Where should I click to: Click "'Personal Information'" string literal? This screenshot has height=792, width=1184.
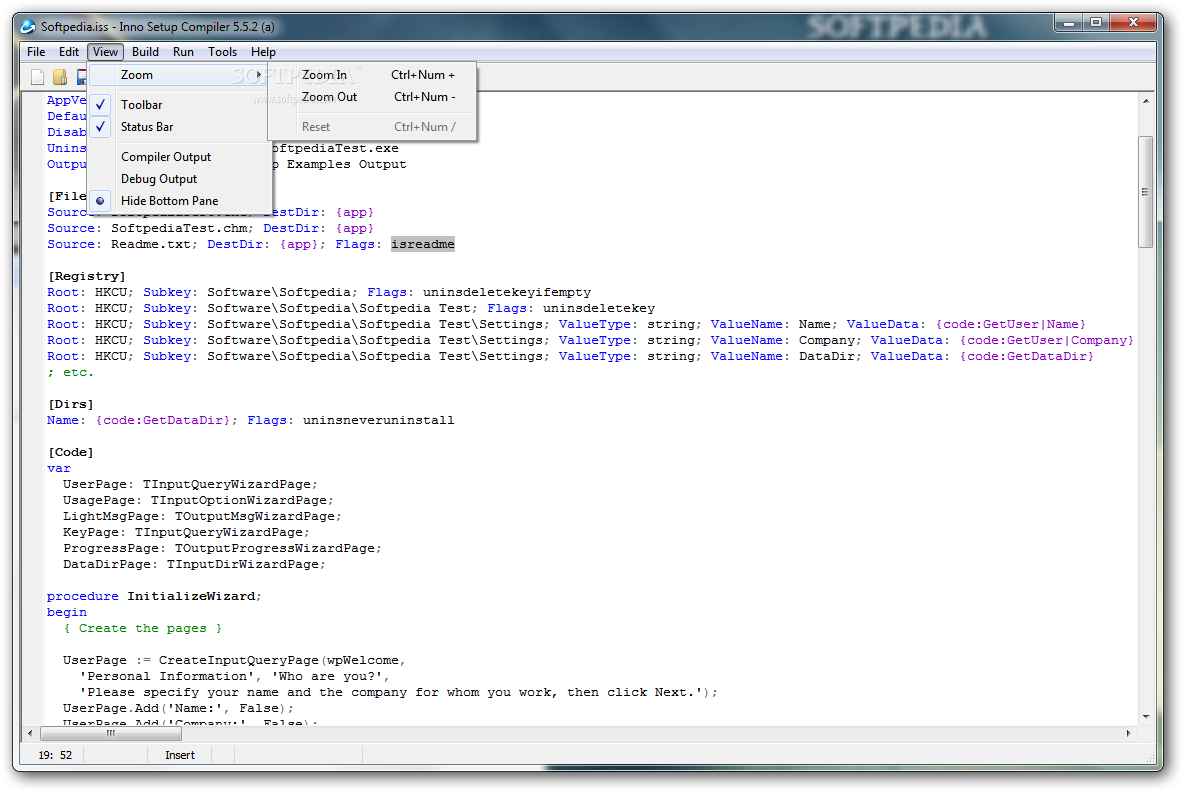coord(169,676)
